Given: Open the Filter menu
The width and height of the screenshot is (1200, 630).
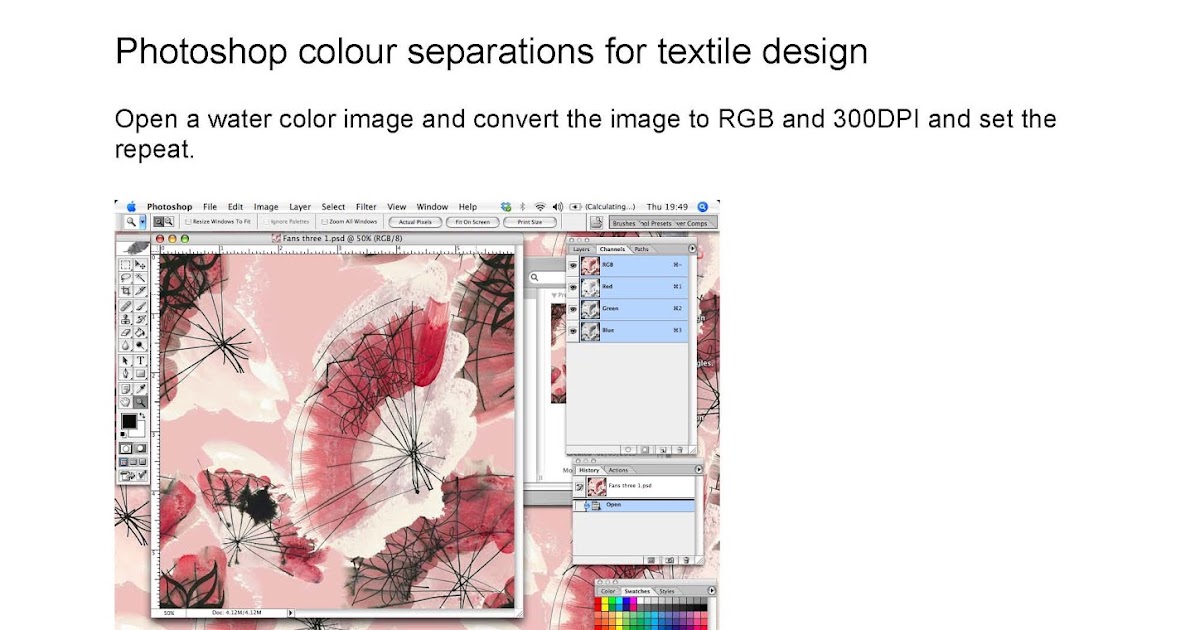Looking at the screenshot, I should pyautogui.click(x=365, y=207).
